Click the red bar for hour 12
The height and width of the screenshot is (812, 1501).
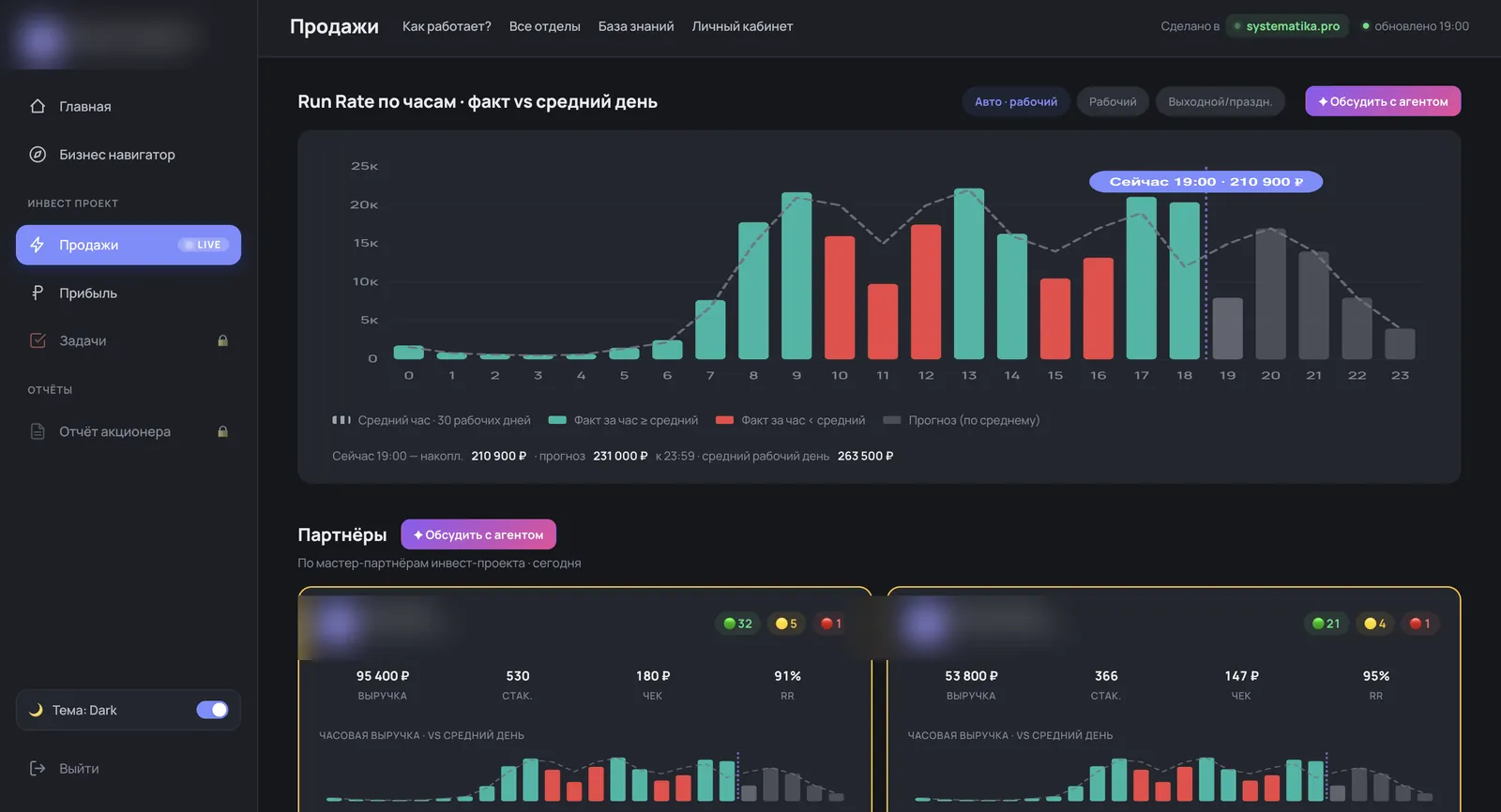(x=926, y=292)
